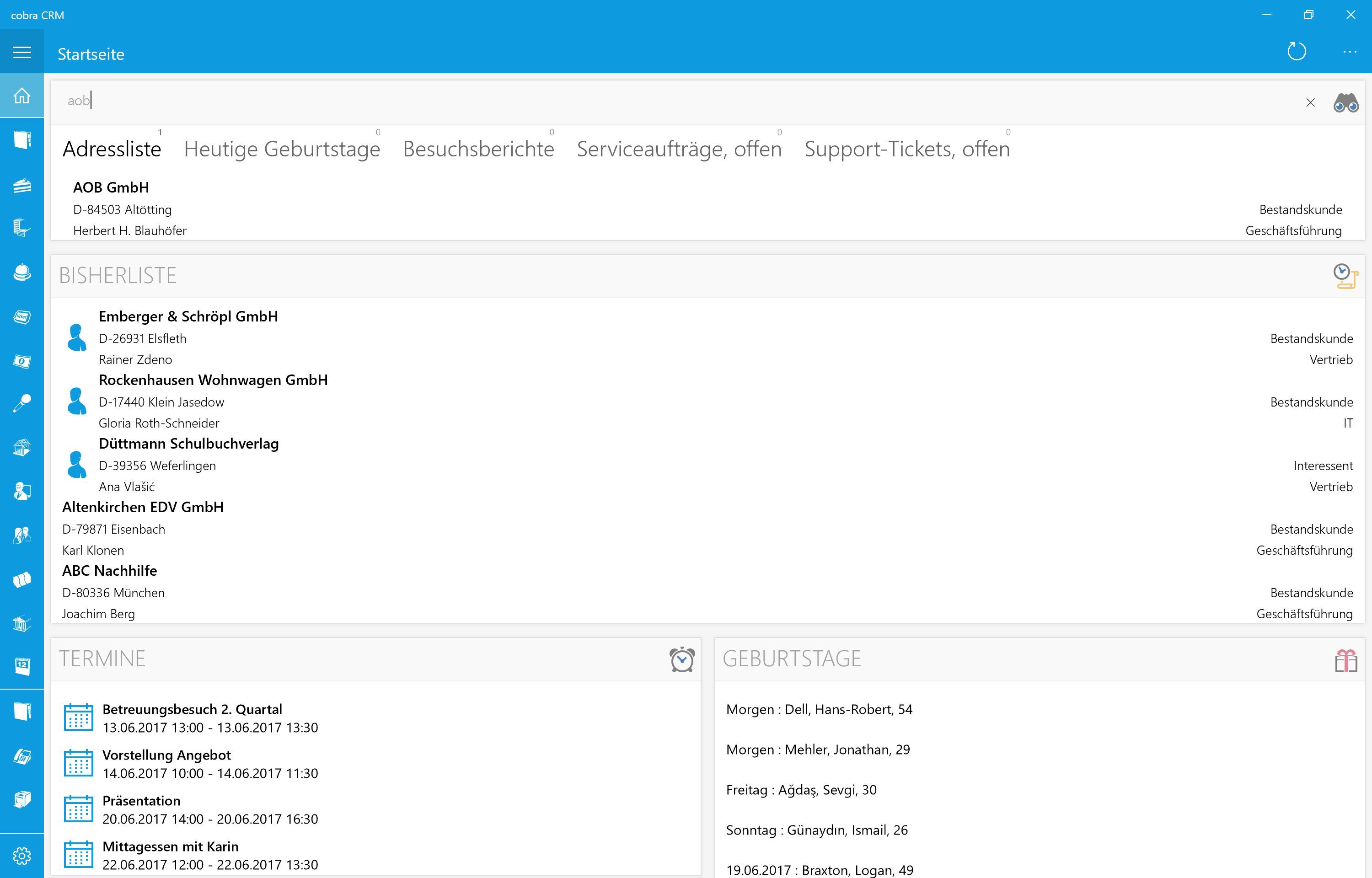Switch to Heutige Geburtstage tab
The height and width of the screenshot is (878, 1372).
pyautogui.click(x=282, y=150)
